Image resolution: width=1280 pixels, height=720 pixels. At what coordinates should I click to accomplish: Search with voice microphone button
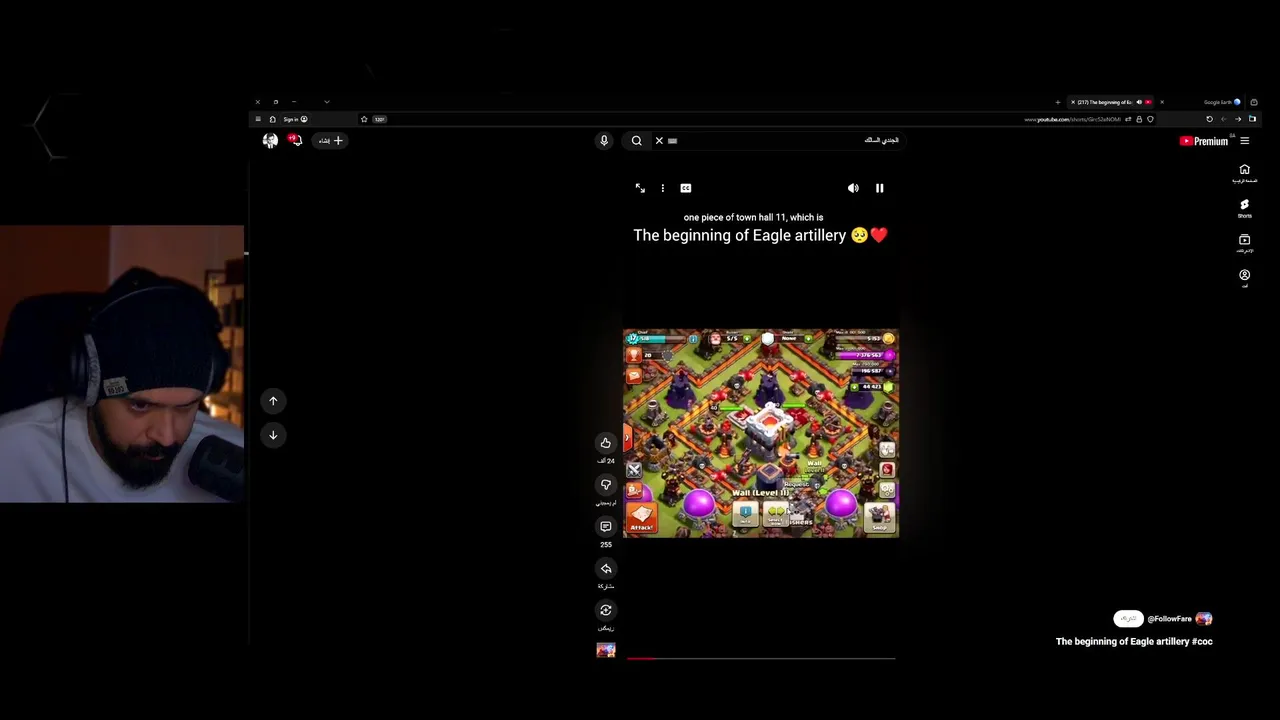click(604, 141)
